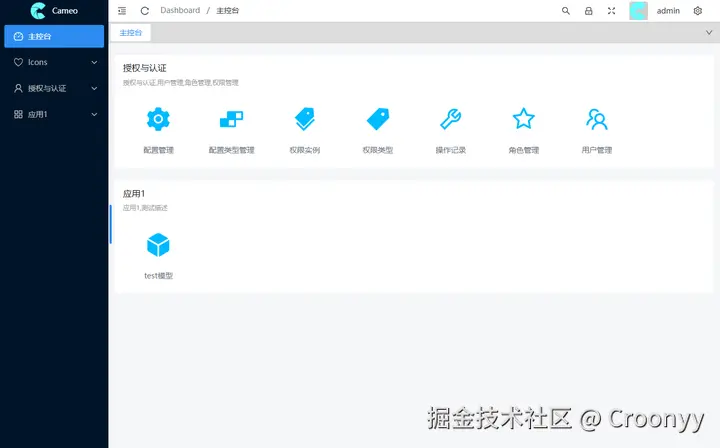Image resolution: width=720 pixels, height=448 pixels.
Task: Click the 配置管理 label
Action: (x=158, y=150)
